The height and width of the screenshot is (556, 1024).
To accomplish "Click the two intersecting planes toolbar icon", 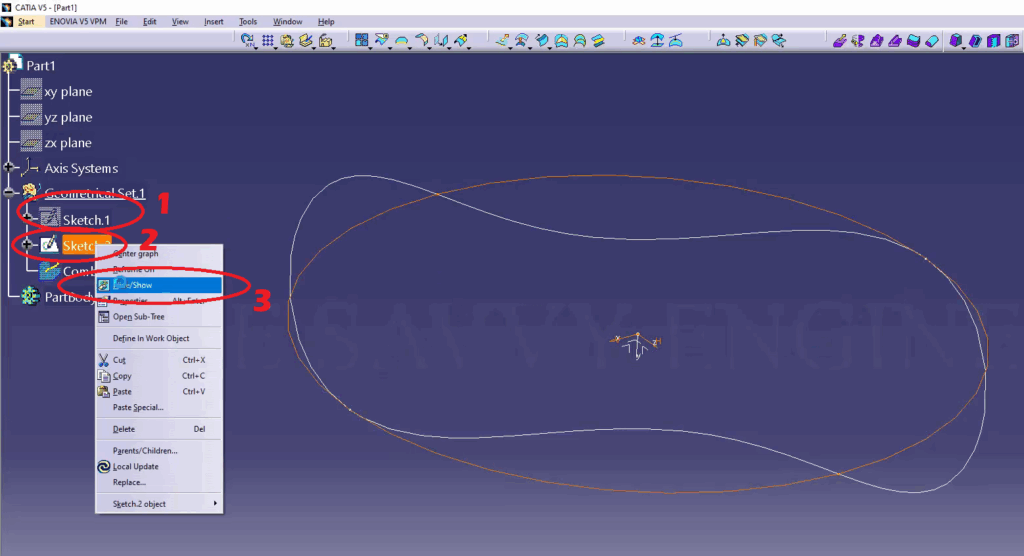I will [441, 41].
